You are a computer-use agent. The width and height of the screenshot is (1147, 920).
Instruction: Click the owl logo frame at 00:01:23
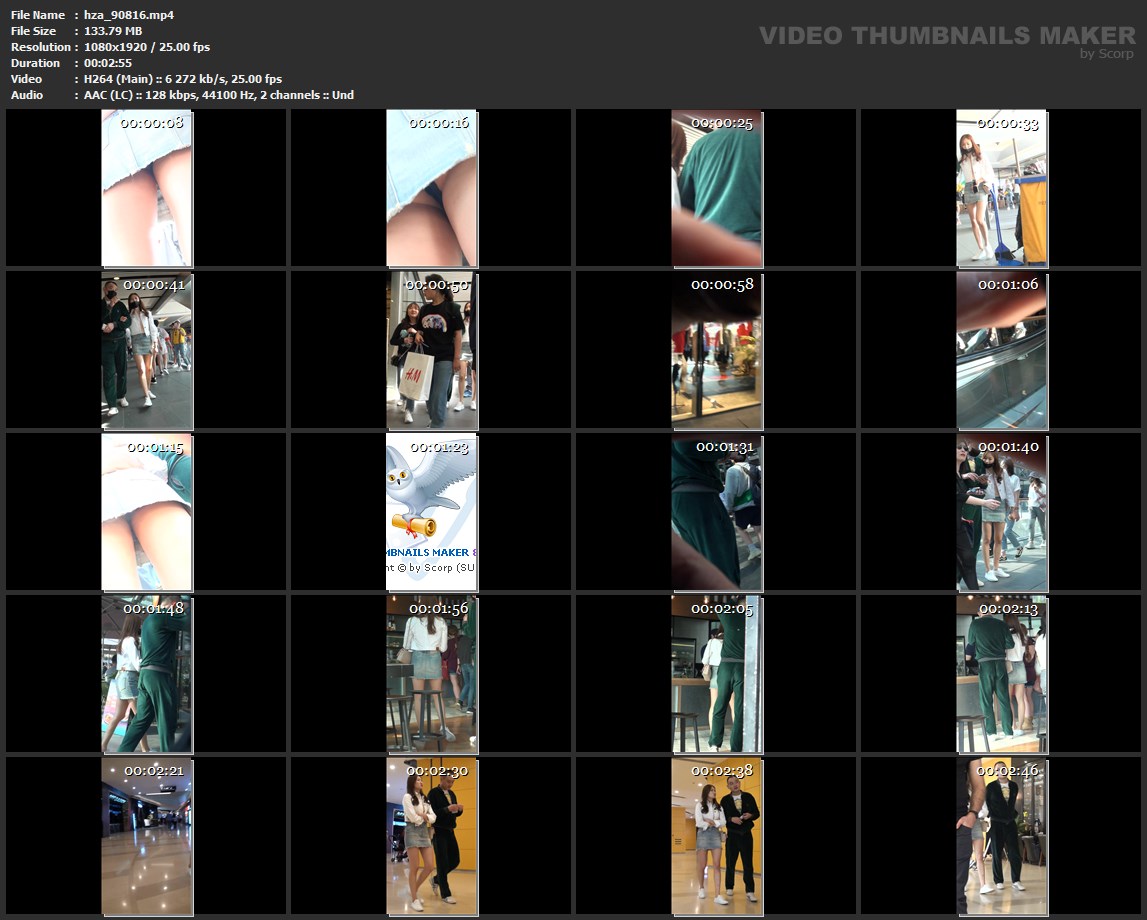pos(431,512)
